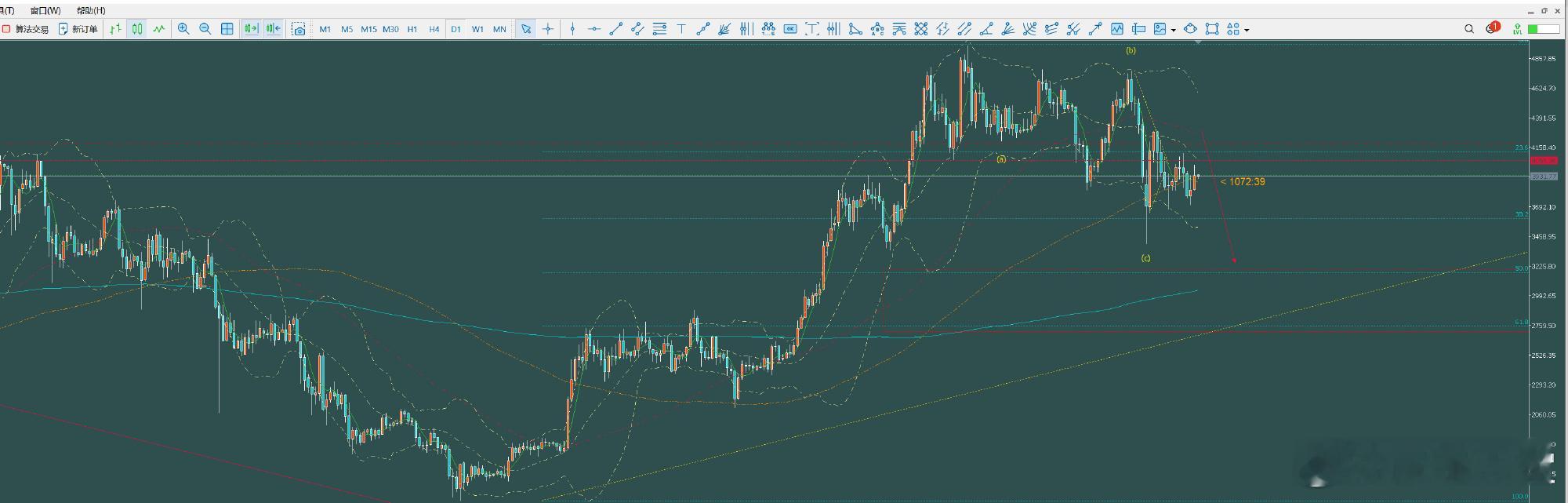1568x503 pixels.
Task: Select the arrow cursor tool
Action: pos(526,29)
